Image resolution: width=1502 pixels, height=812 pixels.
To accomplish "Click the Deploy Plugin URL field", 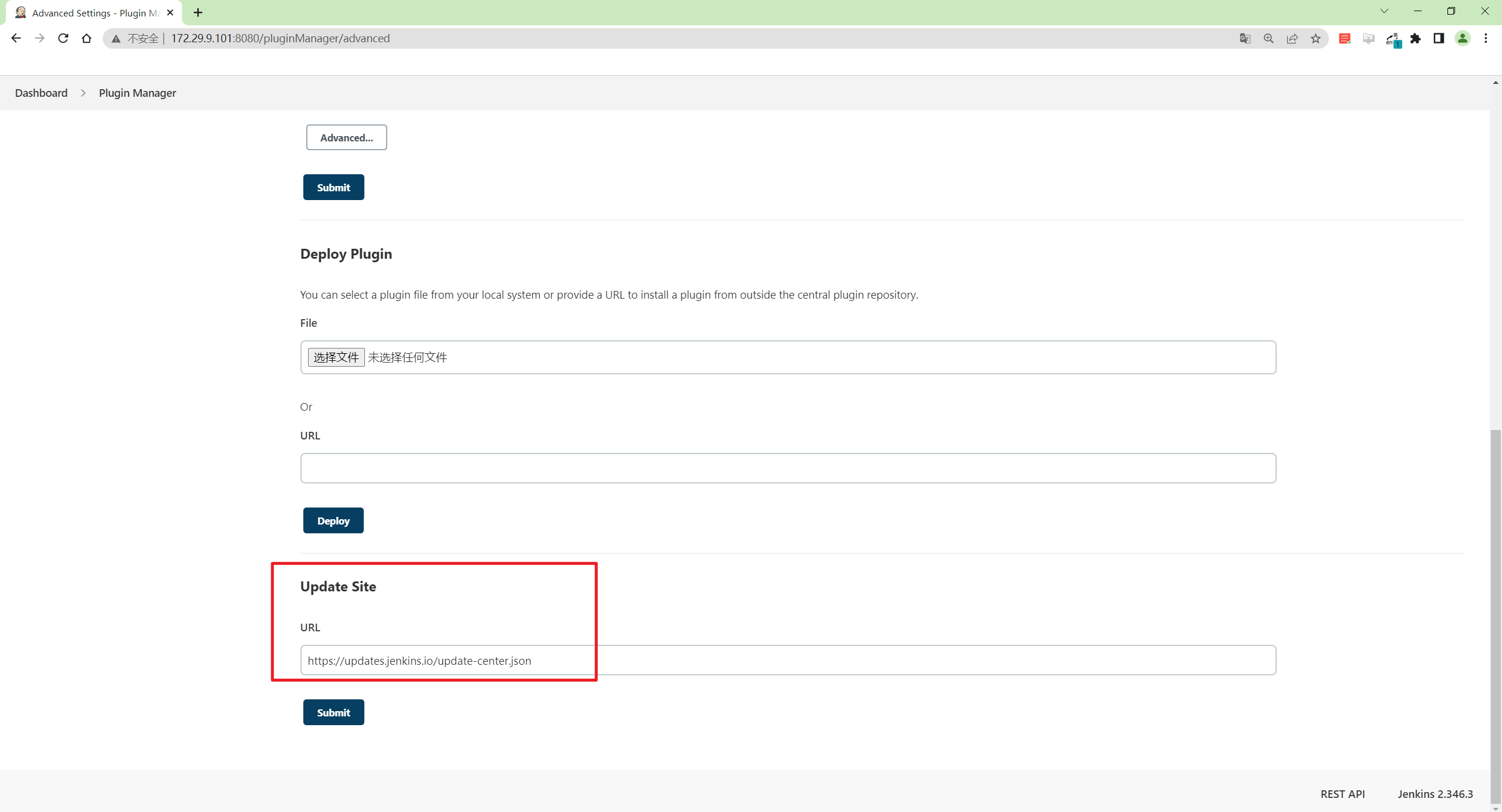I will [x=788, y=468].
